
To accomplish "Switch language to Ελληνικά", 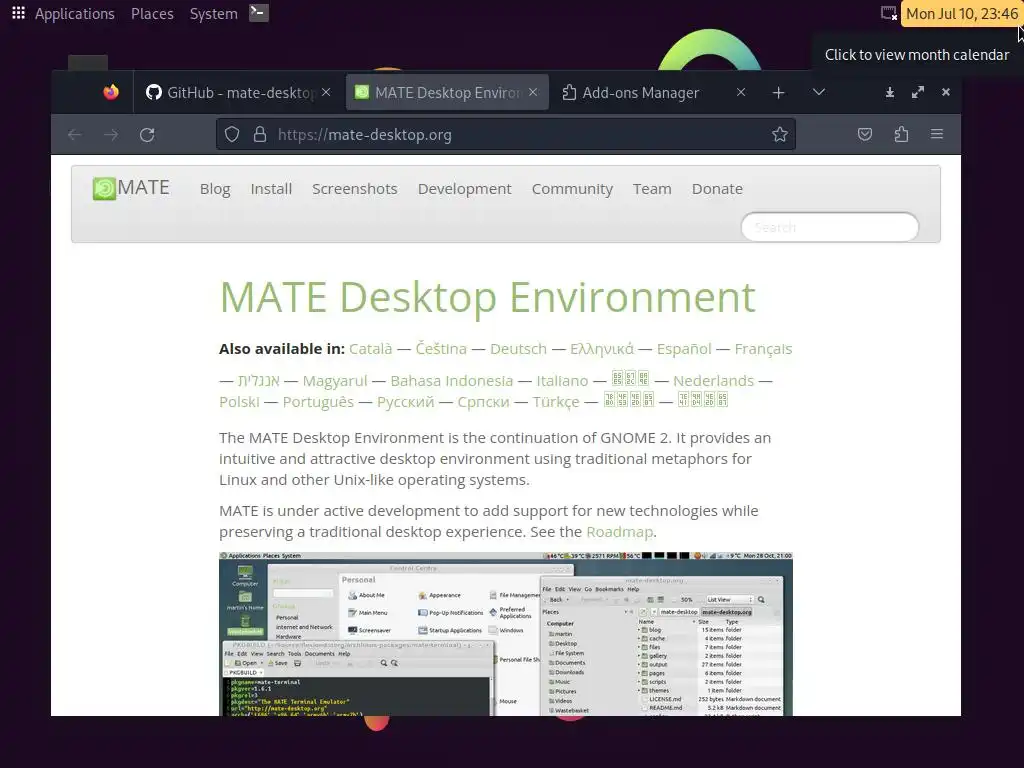I will point(601,349).
